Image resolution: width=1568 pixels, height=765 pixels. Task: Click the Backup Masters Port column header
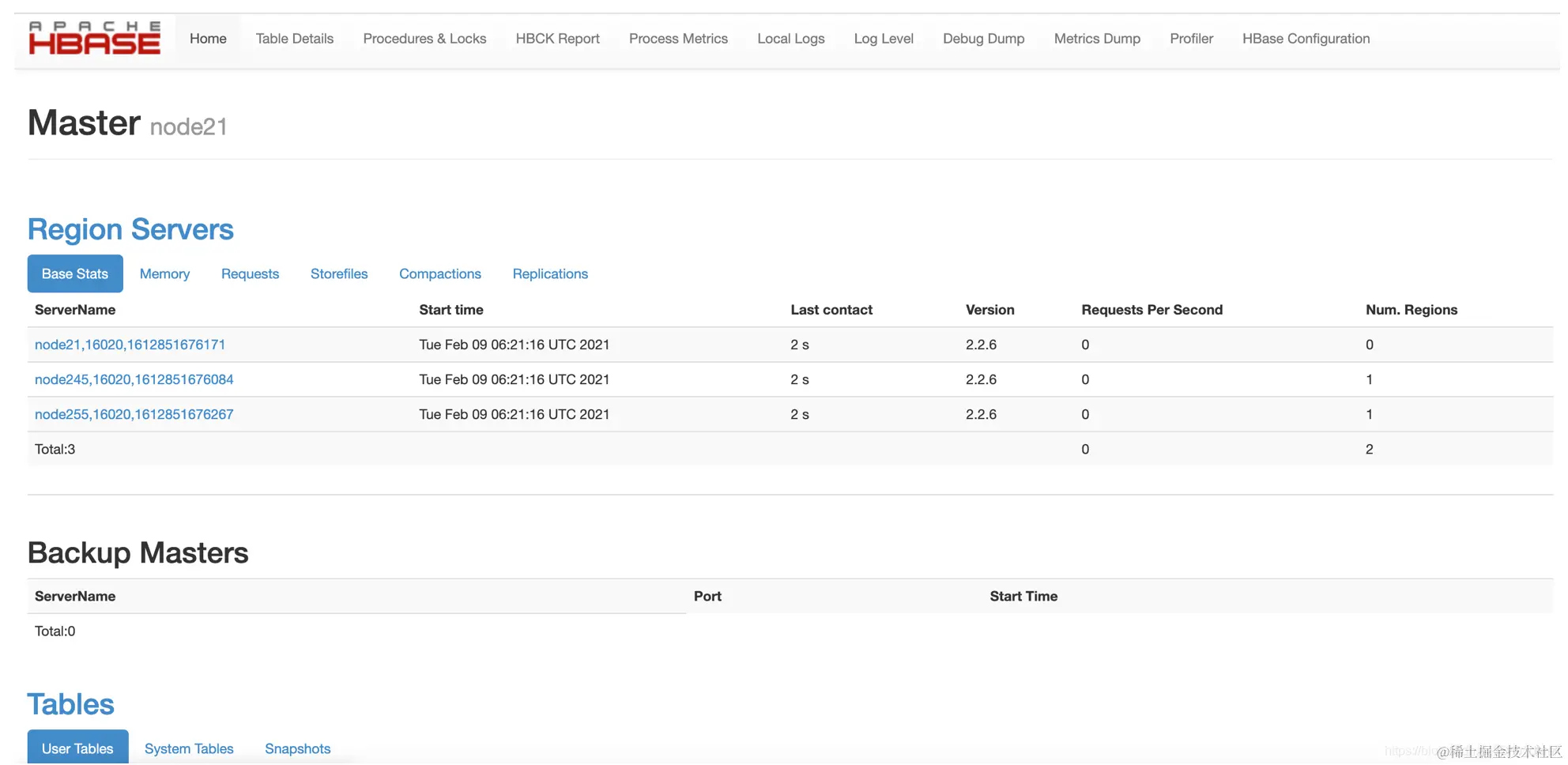pos(707,596)
